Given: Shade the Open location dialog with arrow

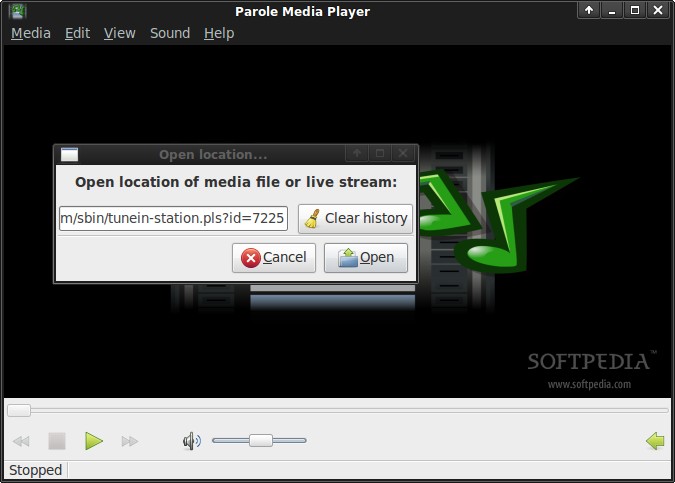Looking at the screenshot, I should click(x=357, y=153).
